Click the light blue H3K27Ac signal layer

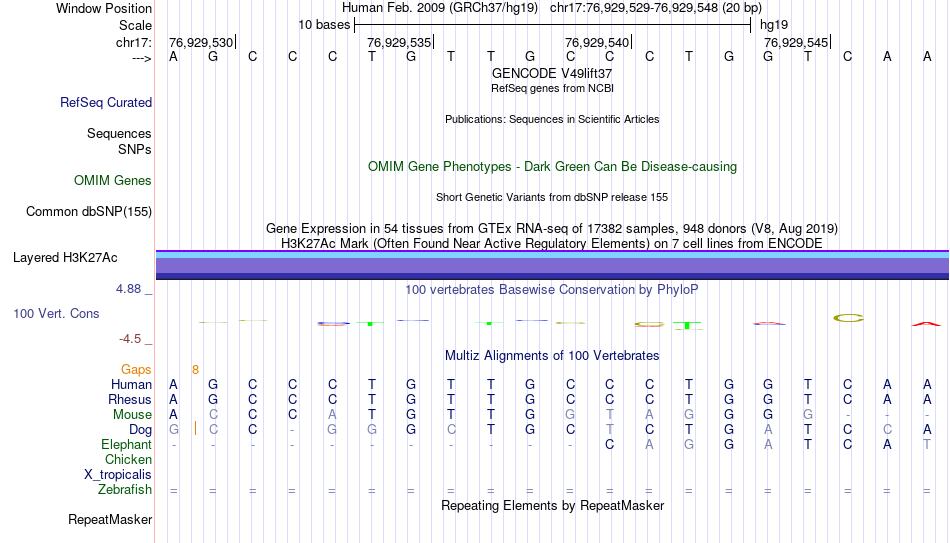click(x=552, y=255)
